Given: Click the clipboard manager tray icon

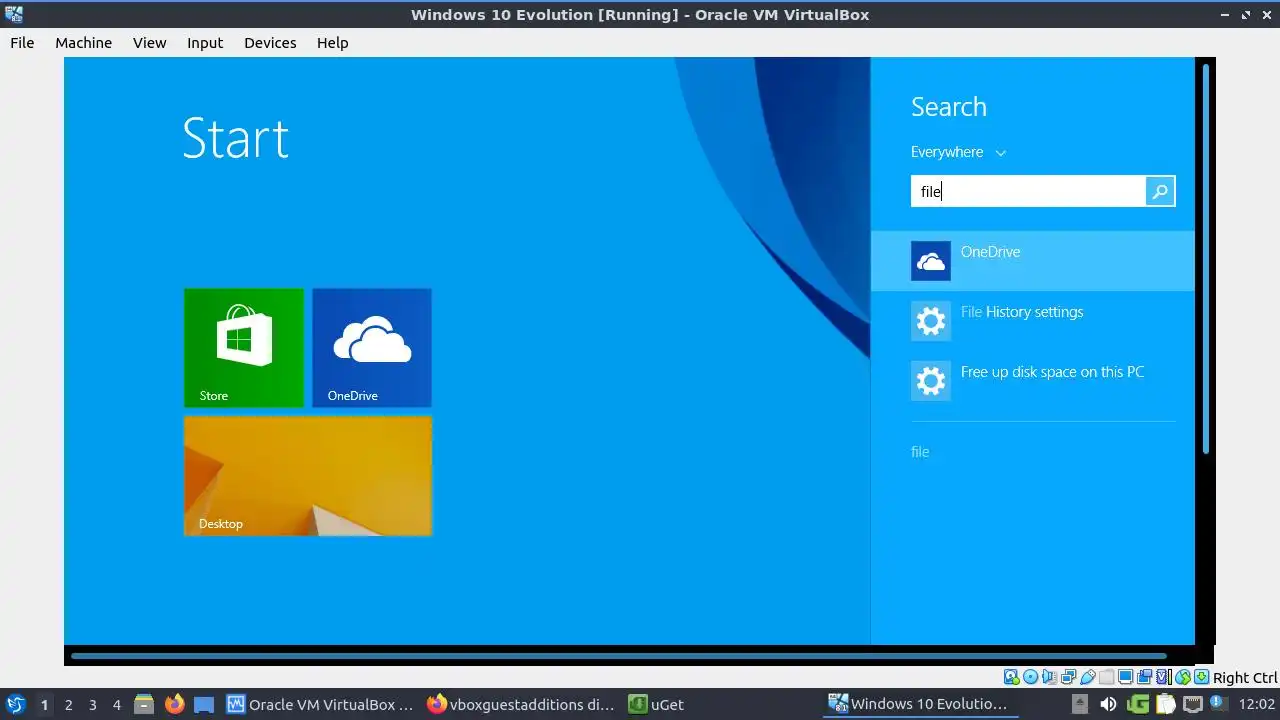Looking at the screenshot, I should (x=1165, y=704).
